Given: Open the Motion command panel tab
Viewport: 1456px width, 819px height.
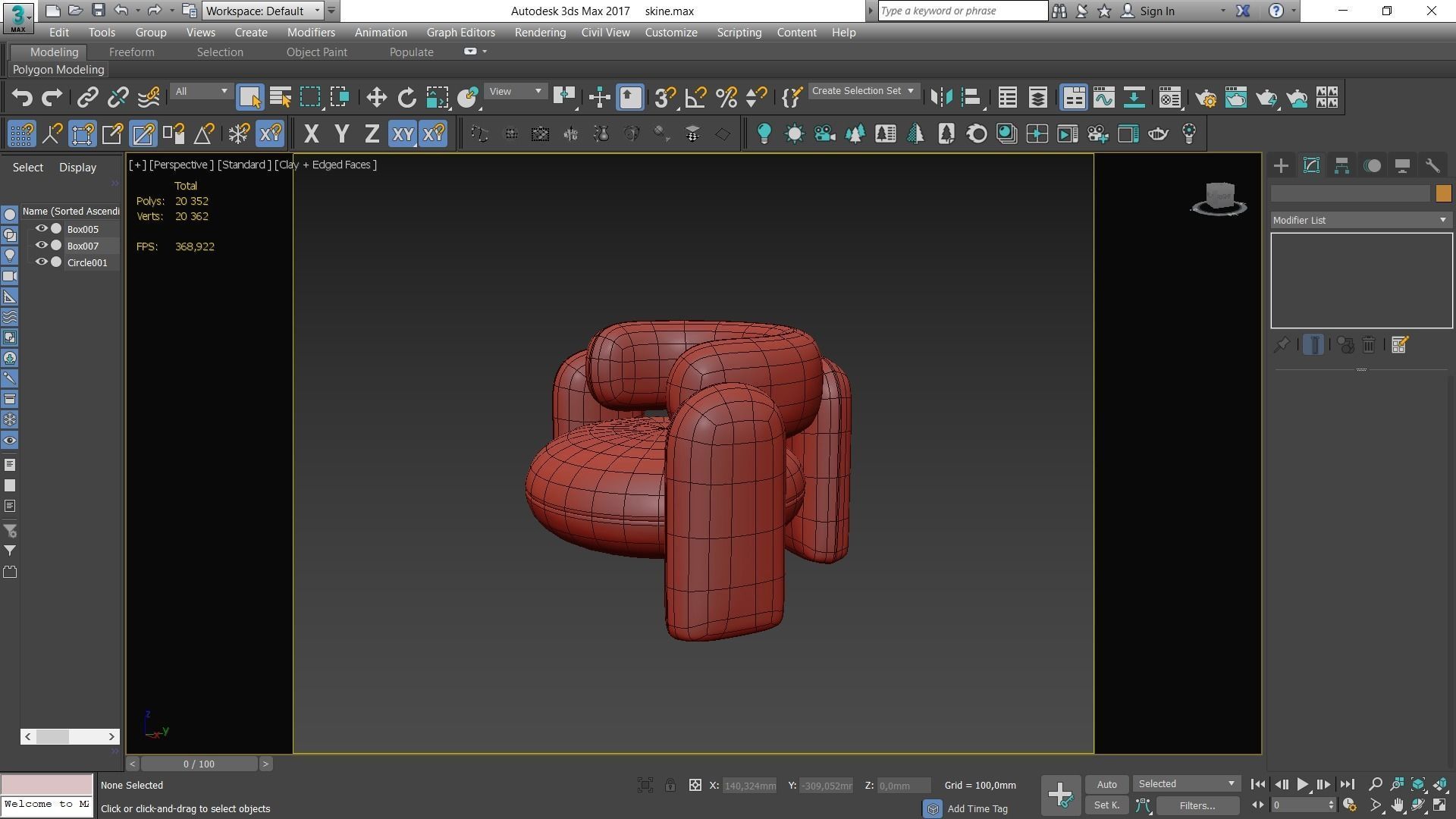Looking at the screenshot, I should [1372, 166].
